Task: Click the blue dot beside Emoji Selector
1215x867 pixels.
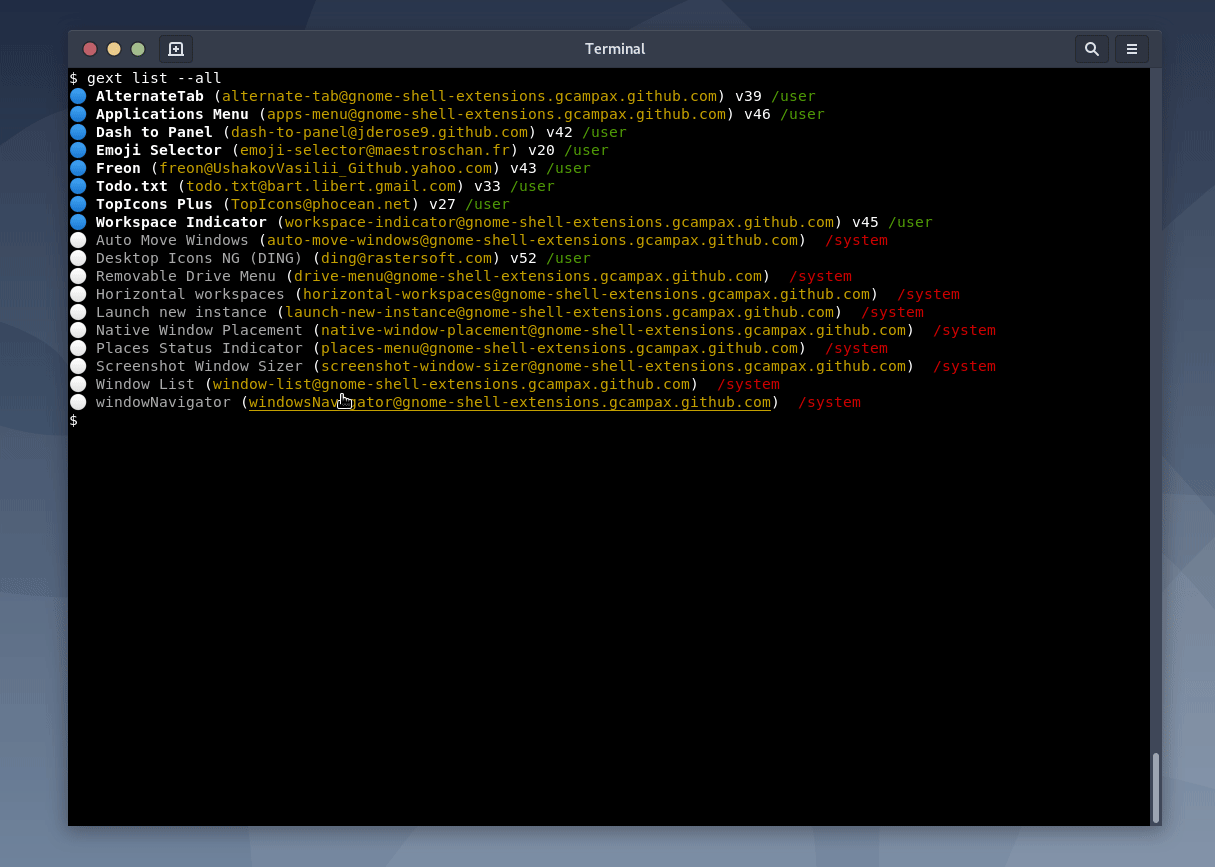Action: coord(78,150)
